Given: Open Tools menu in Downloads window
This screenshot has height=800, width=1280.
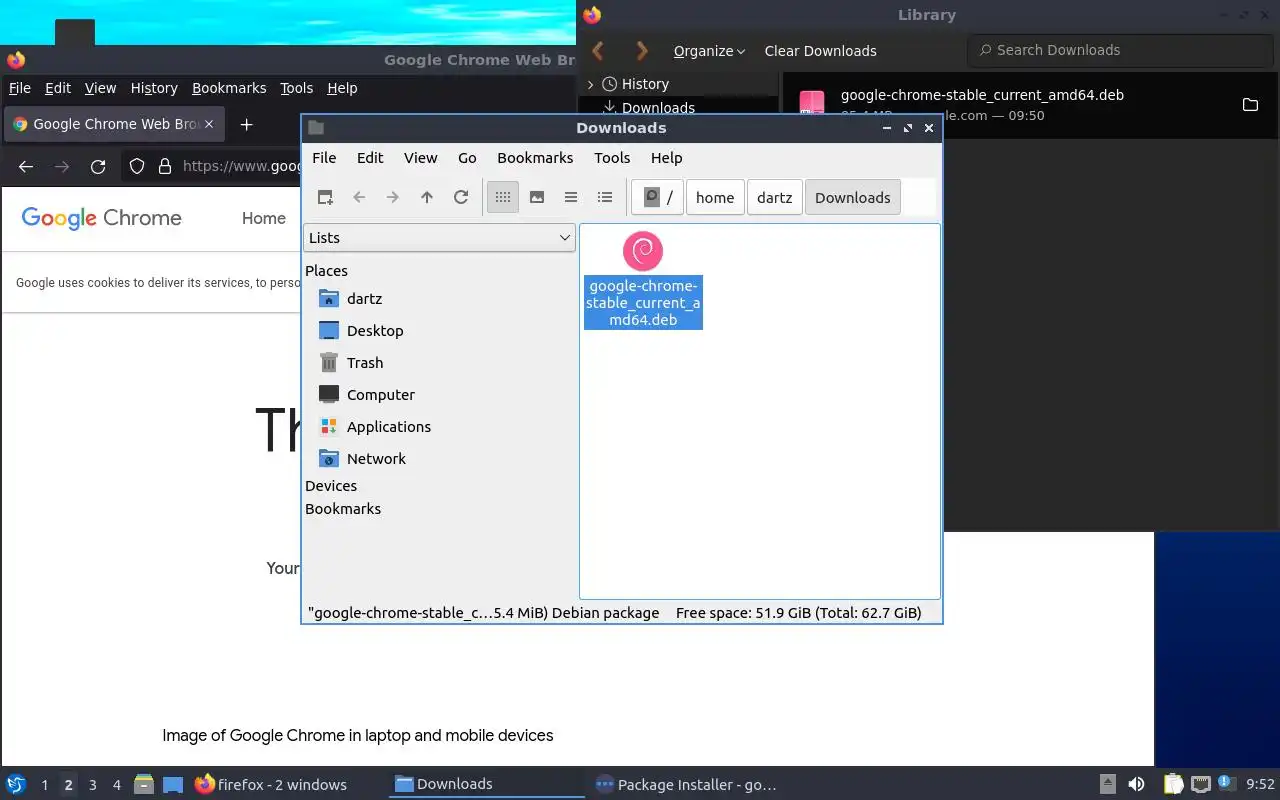Looking at the screenshot, I should [612, 158].
